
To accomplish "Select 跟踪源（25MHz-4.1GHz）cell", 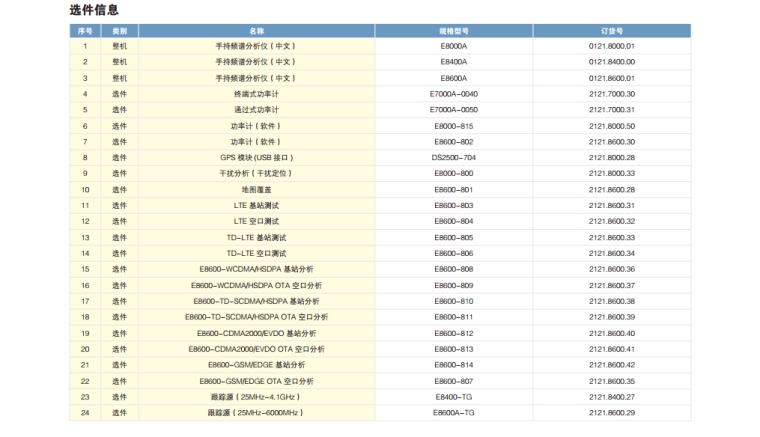I will (x=256, y=397).
